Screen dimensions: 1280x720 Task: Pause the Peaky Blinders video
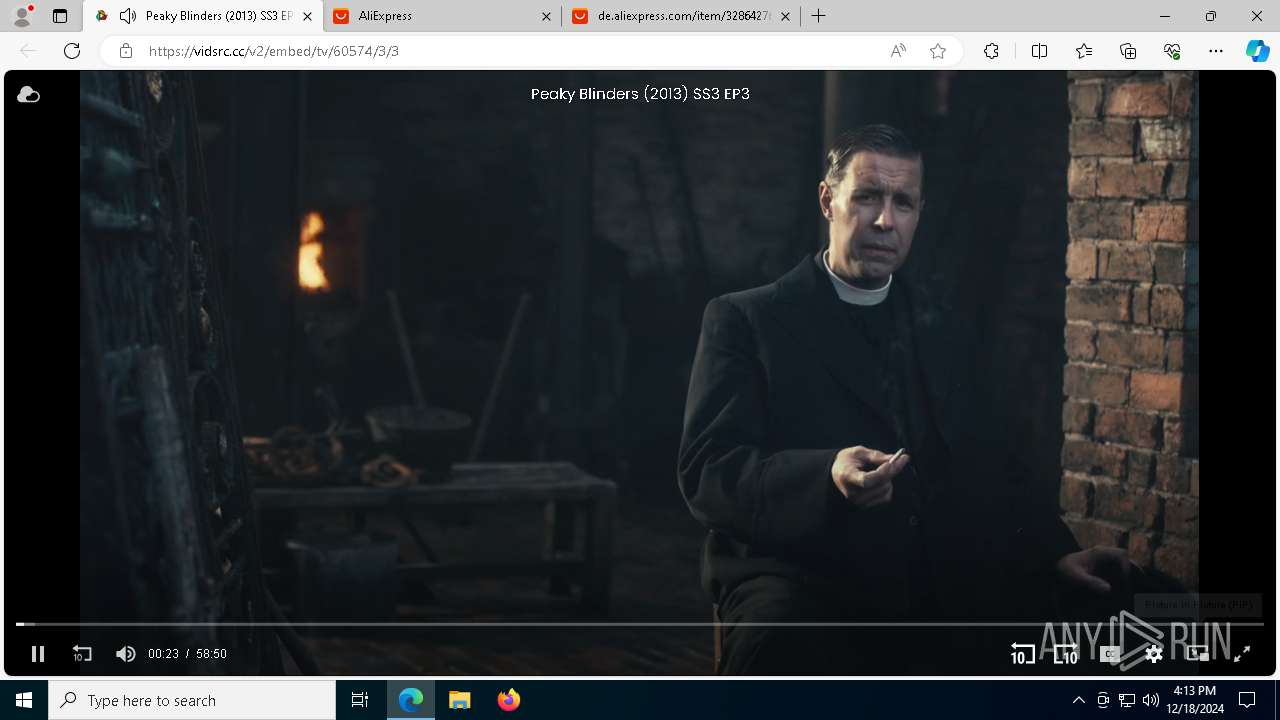click(x=38, y=654)
